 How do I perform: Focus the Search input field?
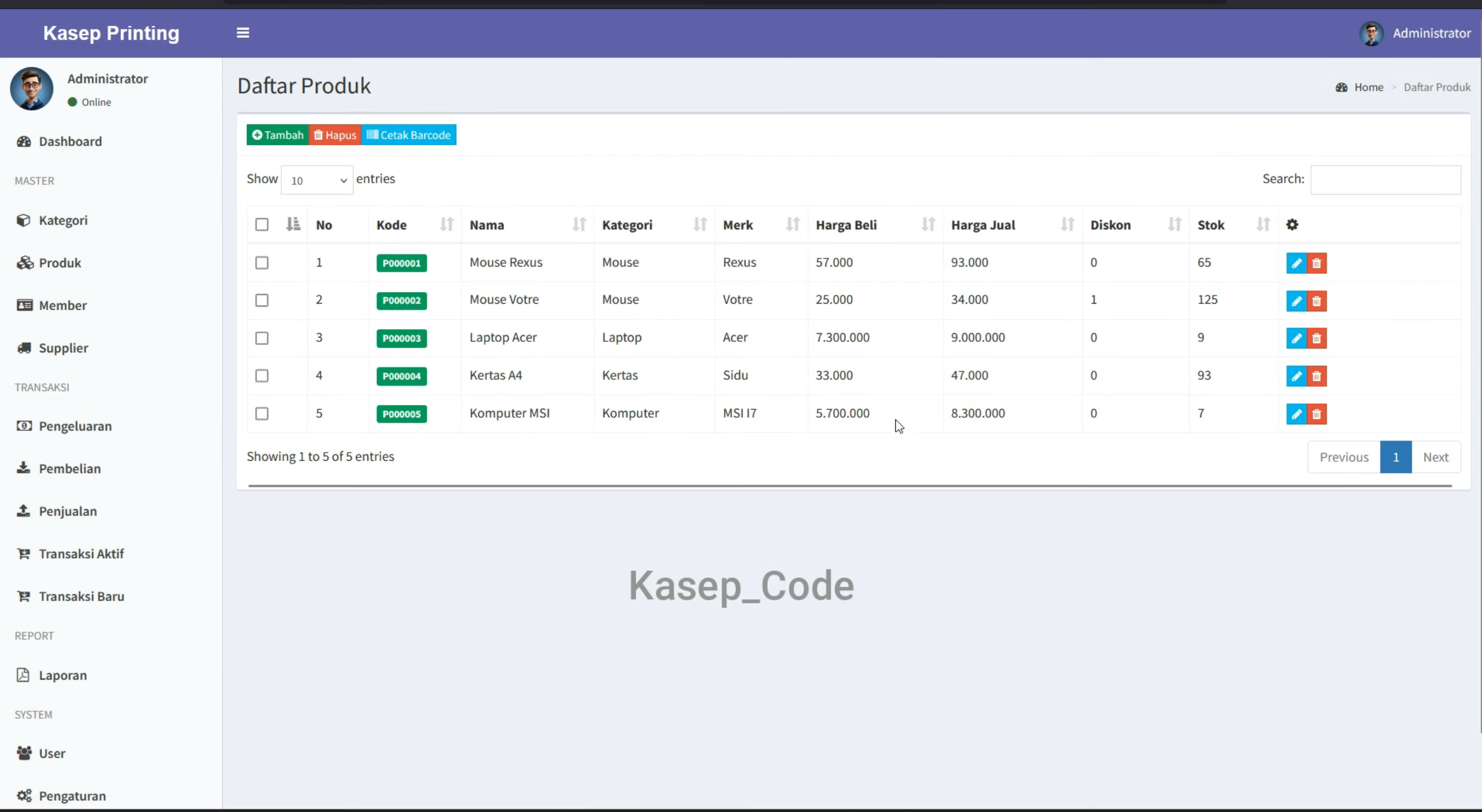point(1386,180)
